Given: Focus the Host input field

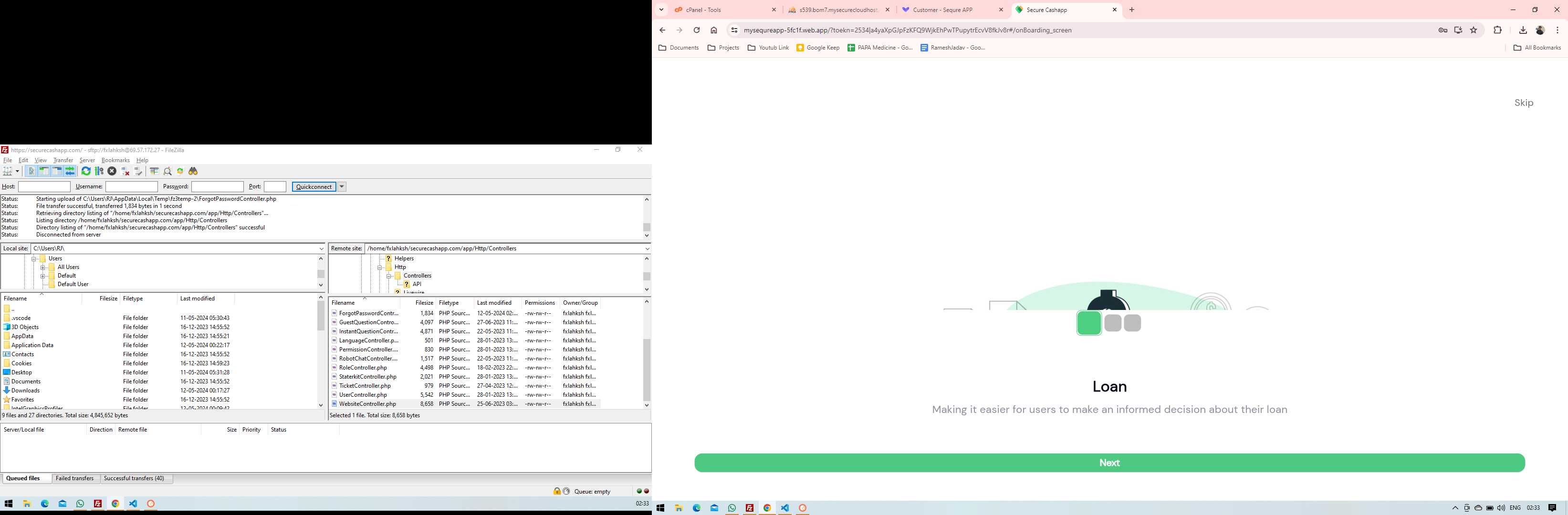Looking at the screenshot, I should (x=44, y=186).
